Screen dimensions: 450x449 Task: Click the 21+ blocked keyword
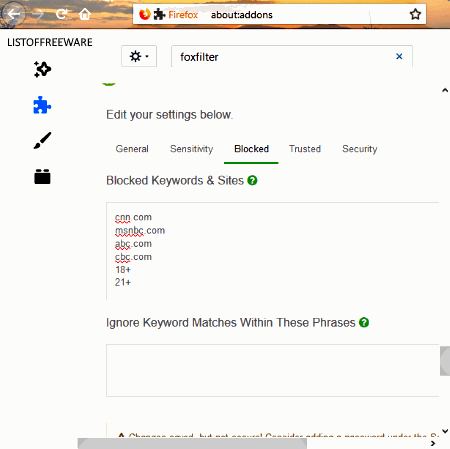[123, 282]
